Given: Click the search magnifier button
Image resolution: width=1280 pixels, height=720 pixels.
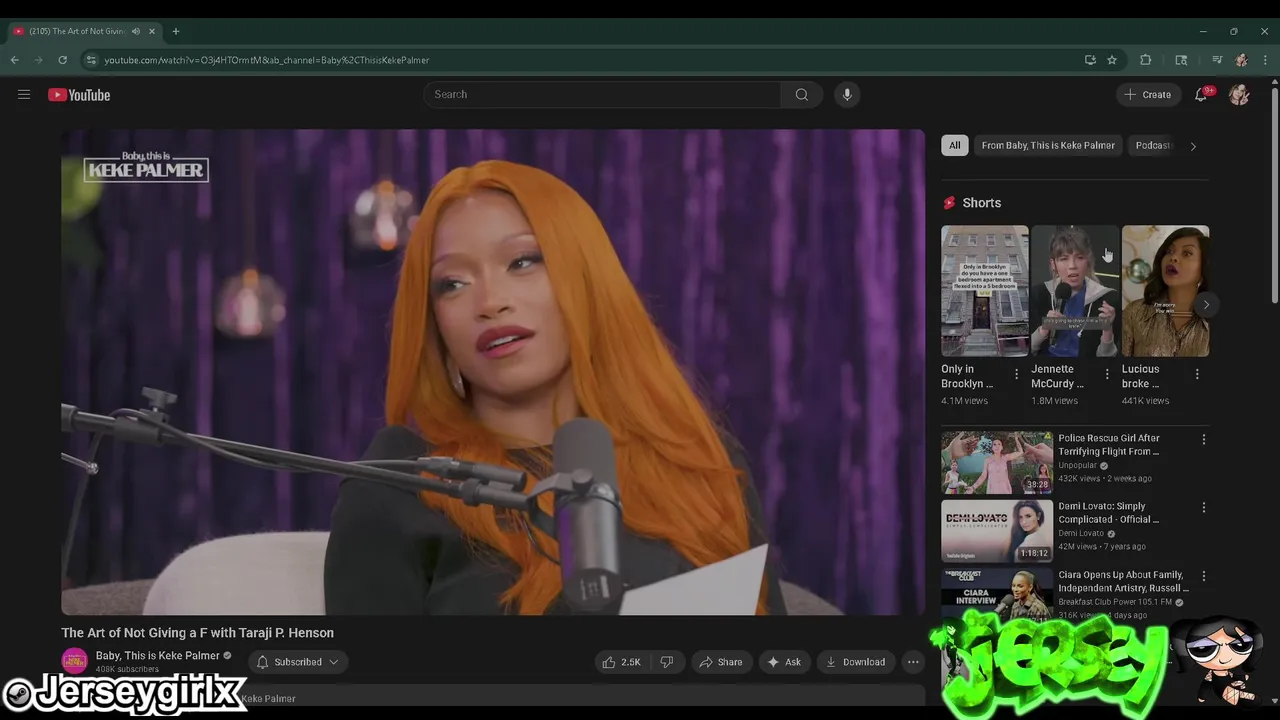Looking at the screenshot, I should [801, 94].
